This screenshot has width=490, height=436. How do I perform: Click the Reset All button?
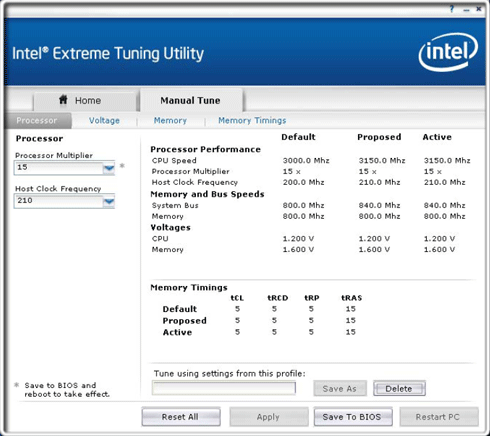click(181, 417)
